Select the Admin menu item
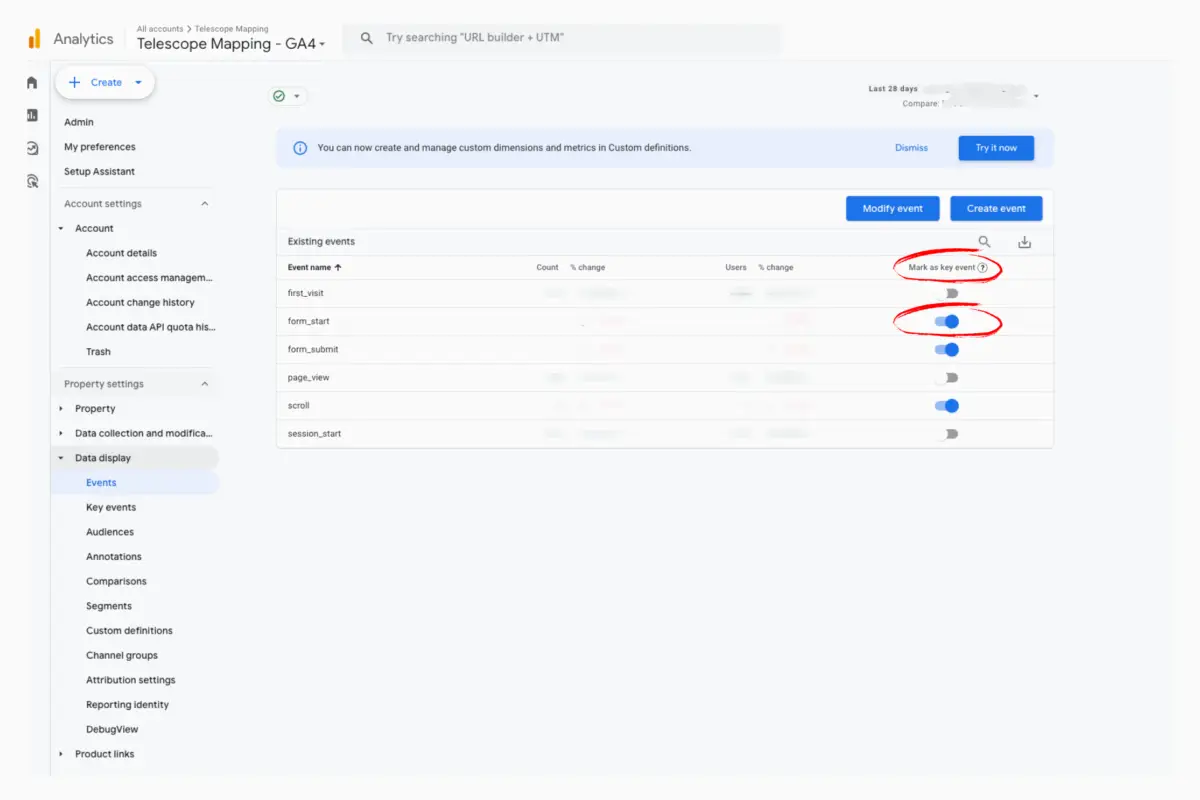This screenshot has height=800, width=1200. tap(79, 122)
